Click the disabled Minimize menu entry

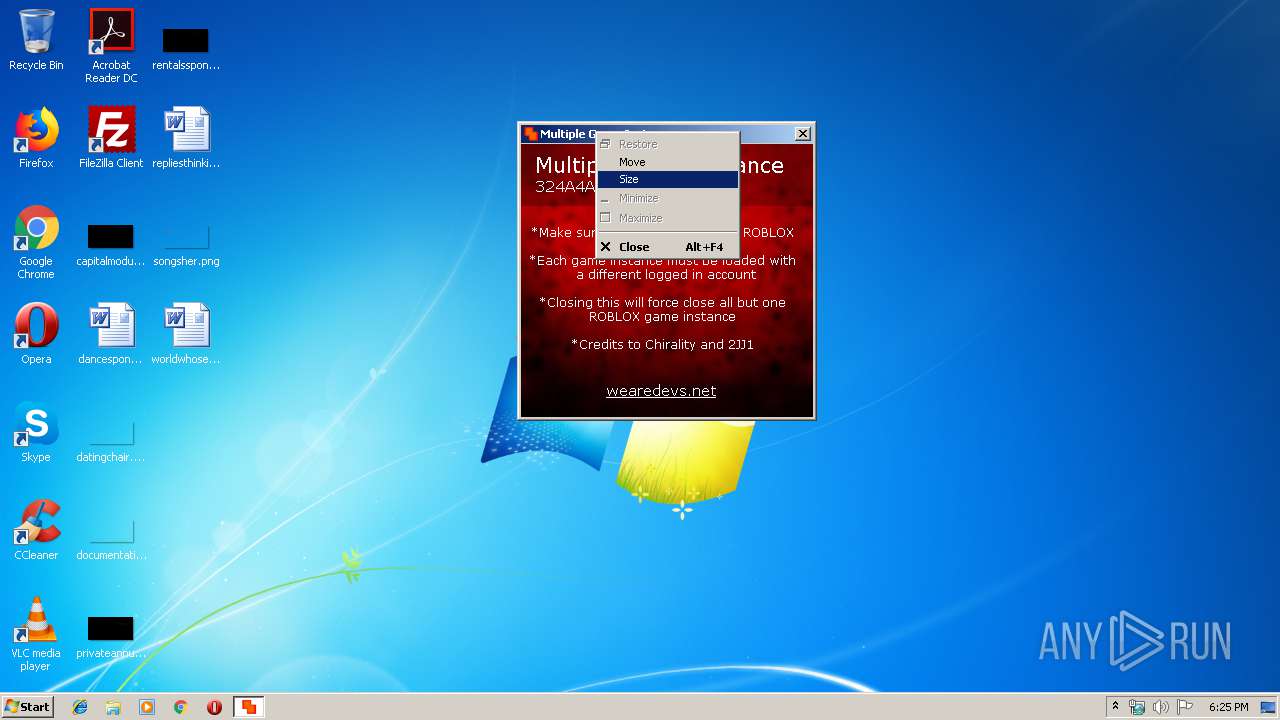pyautogui.click(x=667, y=198)
